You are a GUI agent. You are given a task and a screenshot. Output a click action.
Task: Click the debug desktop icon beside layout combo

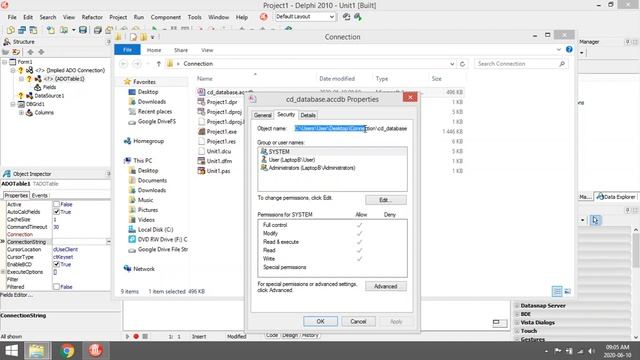point(358,17)
